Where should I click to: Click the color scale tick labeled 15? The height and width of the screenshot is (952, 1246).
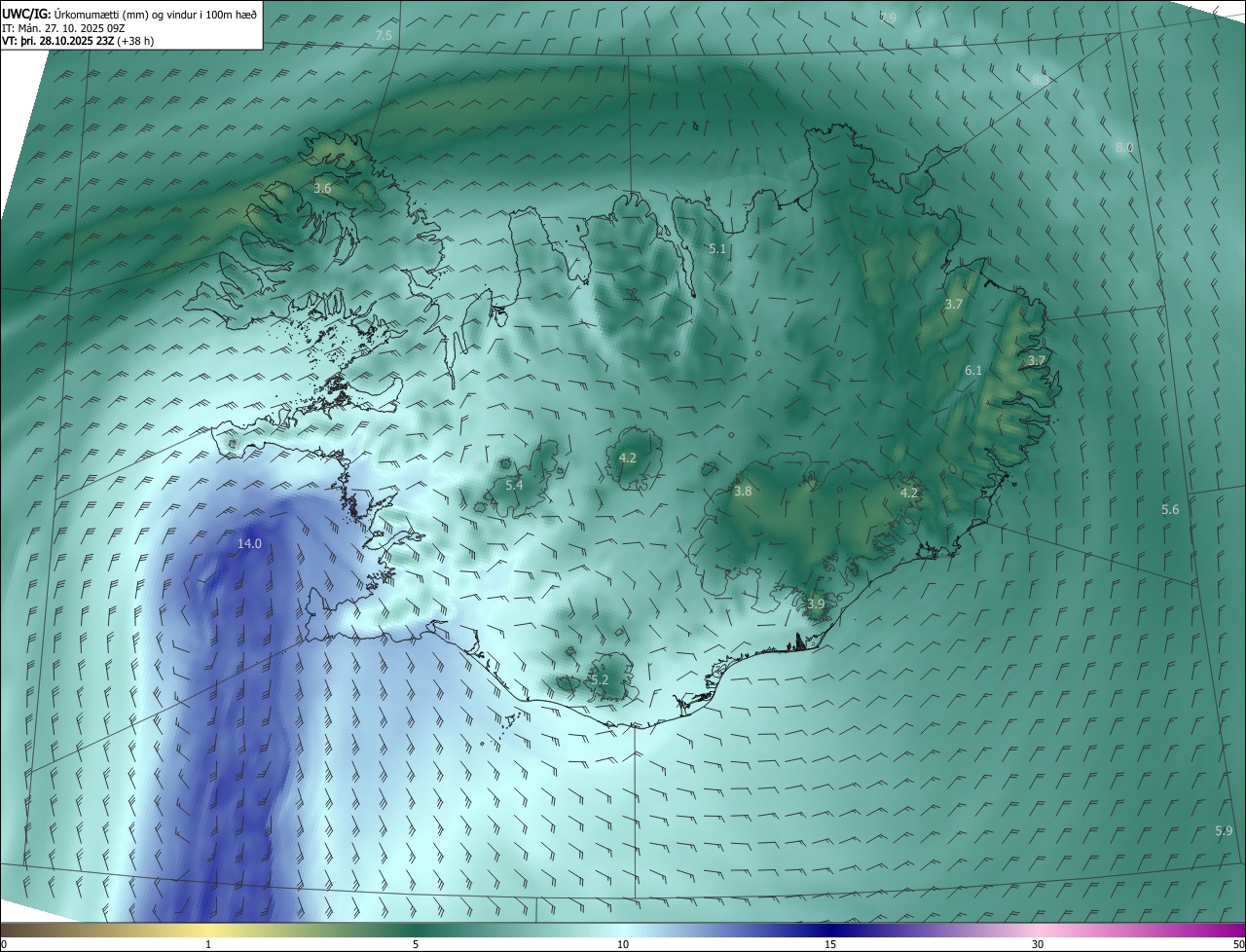pyautogui.click(x=830, y=944)
